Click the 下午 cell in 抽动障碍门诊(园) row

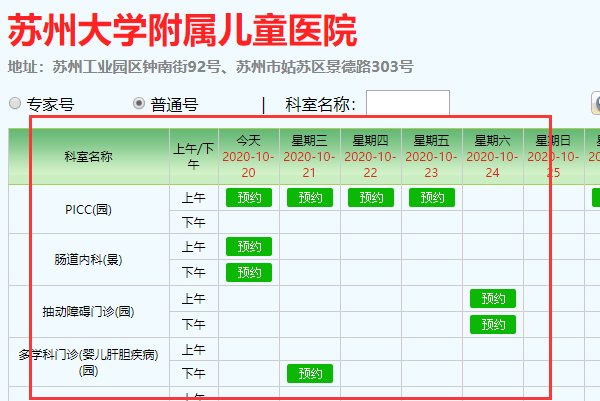pos(194,324)
